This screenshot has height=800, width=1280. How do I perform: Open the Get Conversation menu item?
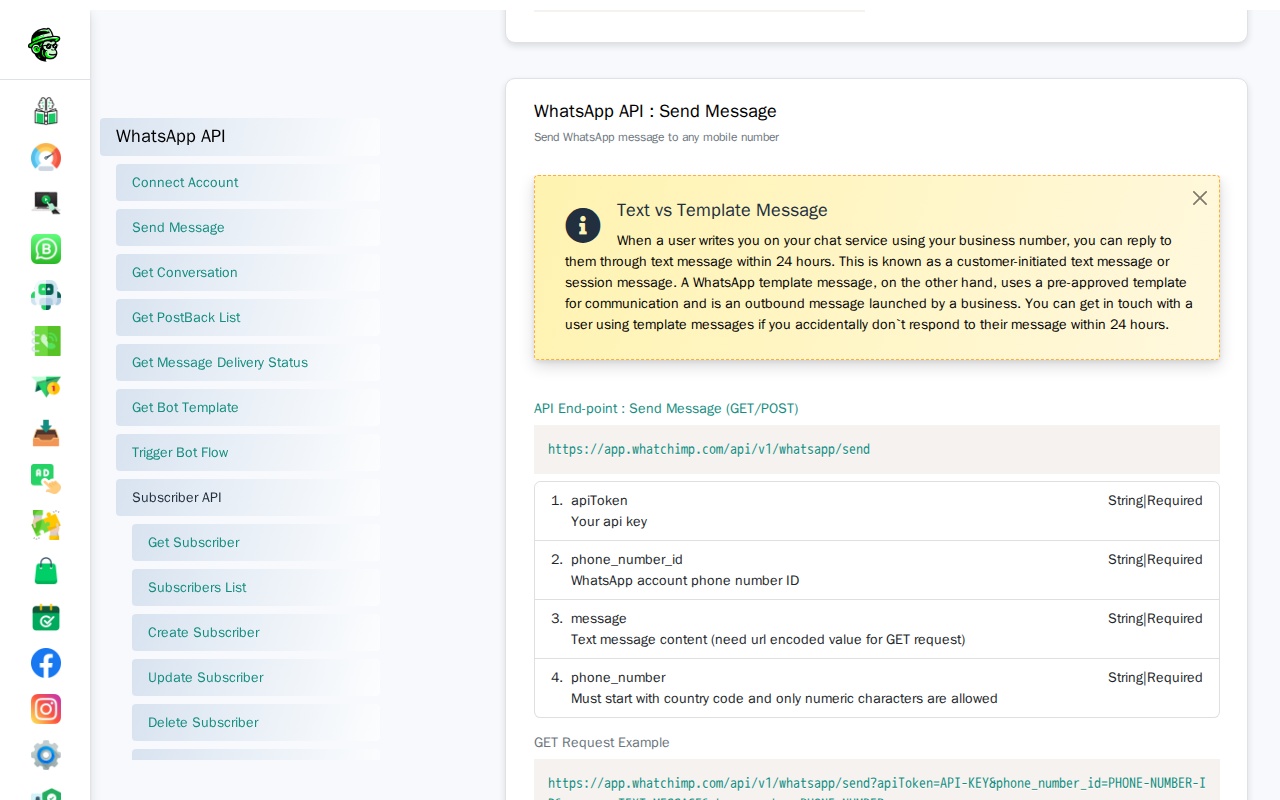tap(248, 273)
